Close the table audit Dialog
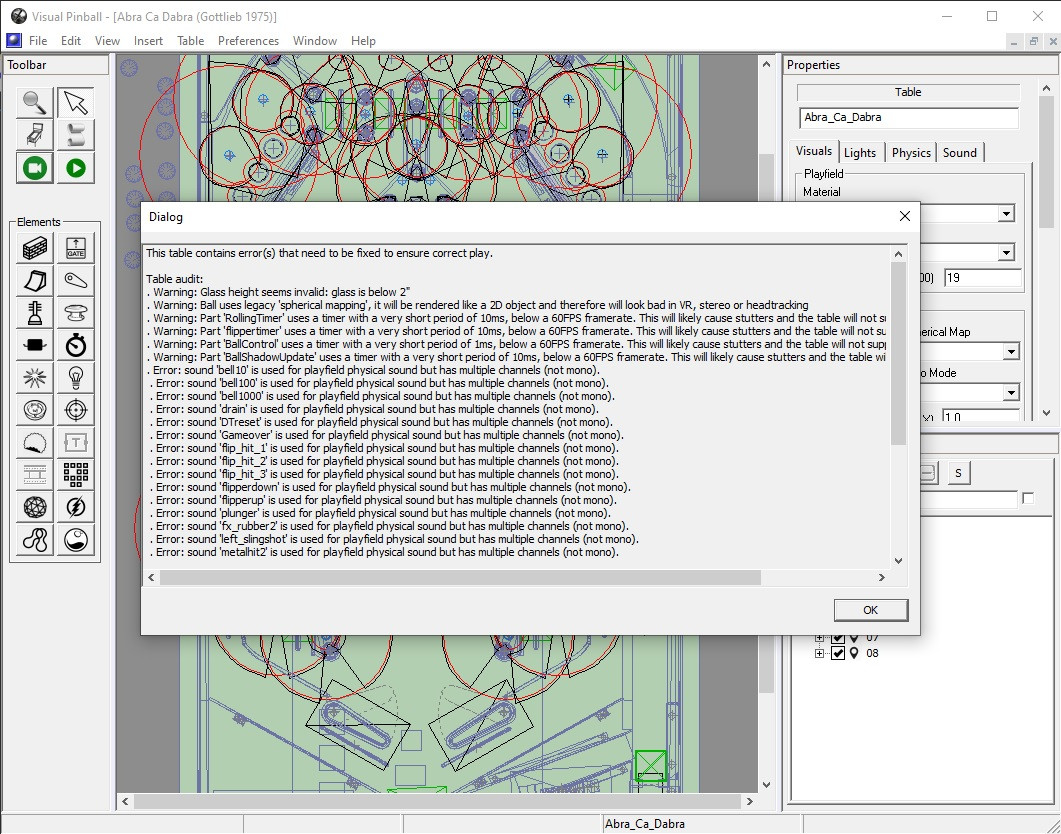1061x834 pixels. point(905,216)
